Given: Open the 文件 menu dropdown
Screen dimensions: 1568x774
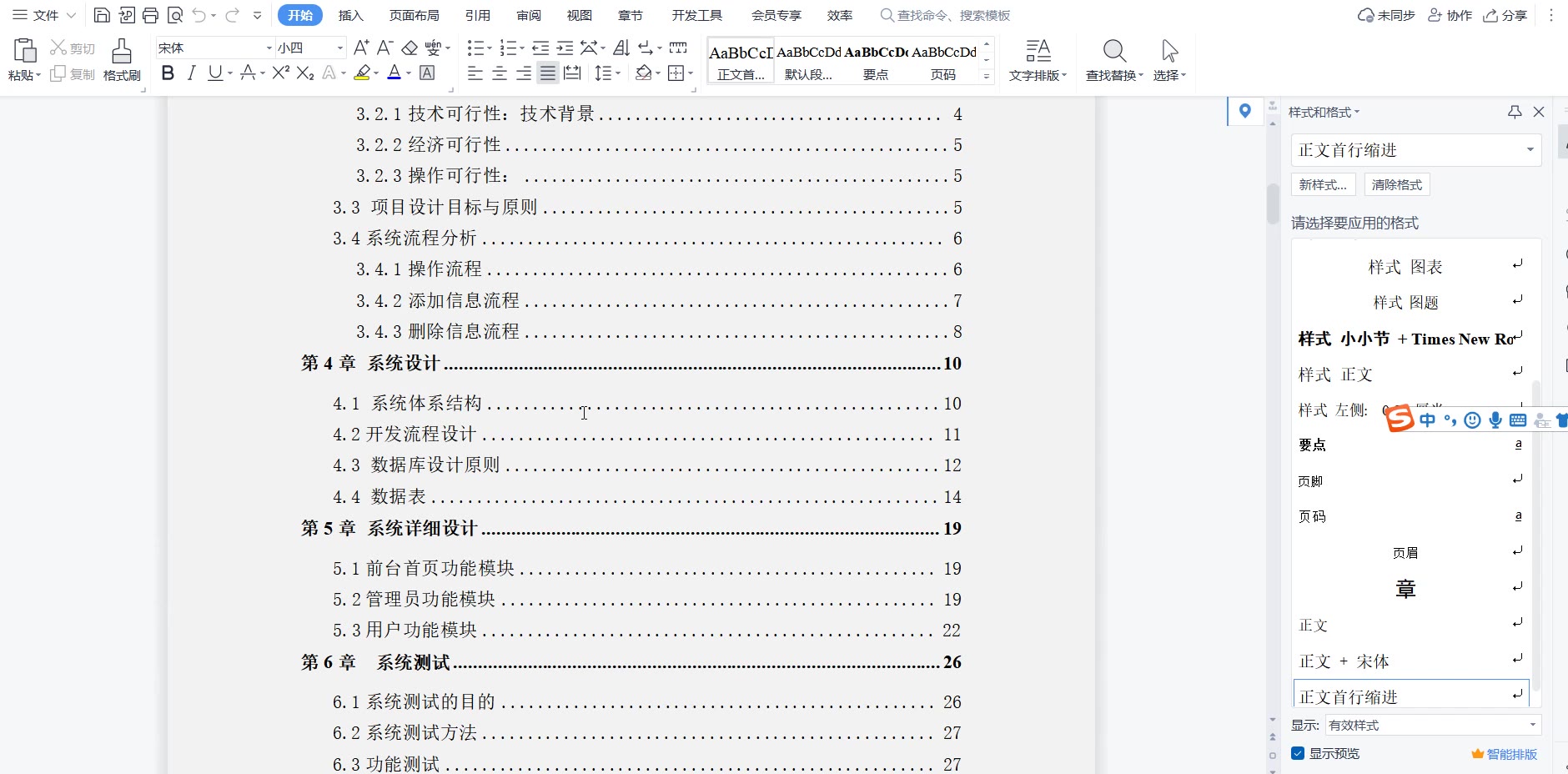Looking at the screenshot, I should (45, 15).
